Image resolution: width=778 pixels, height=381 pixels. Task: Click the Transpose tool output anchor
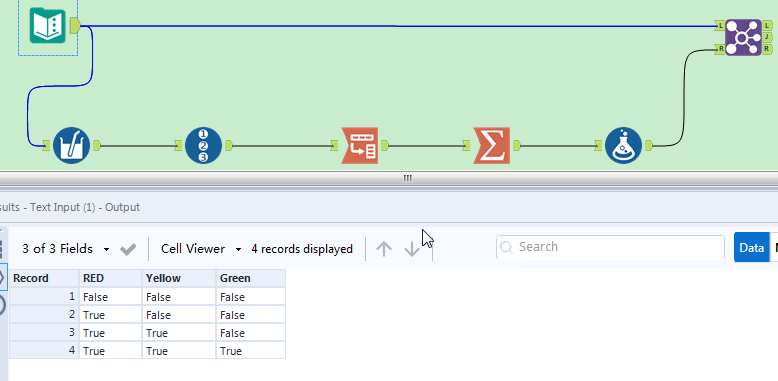pos(384,145)
